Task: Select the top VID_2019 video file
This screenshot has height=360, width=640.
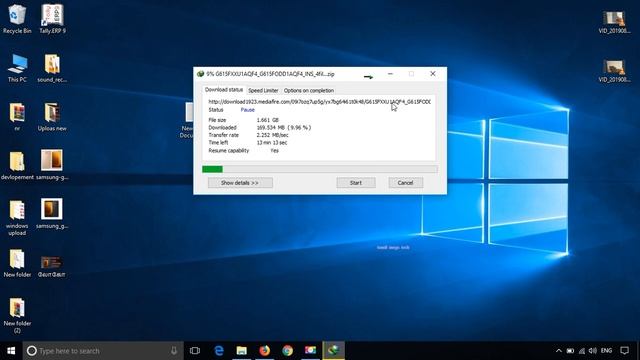Action: pos(614,22)
